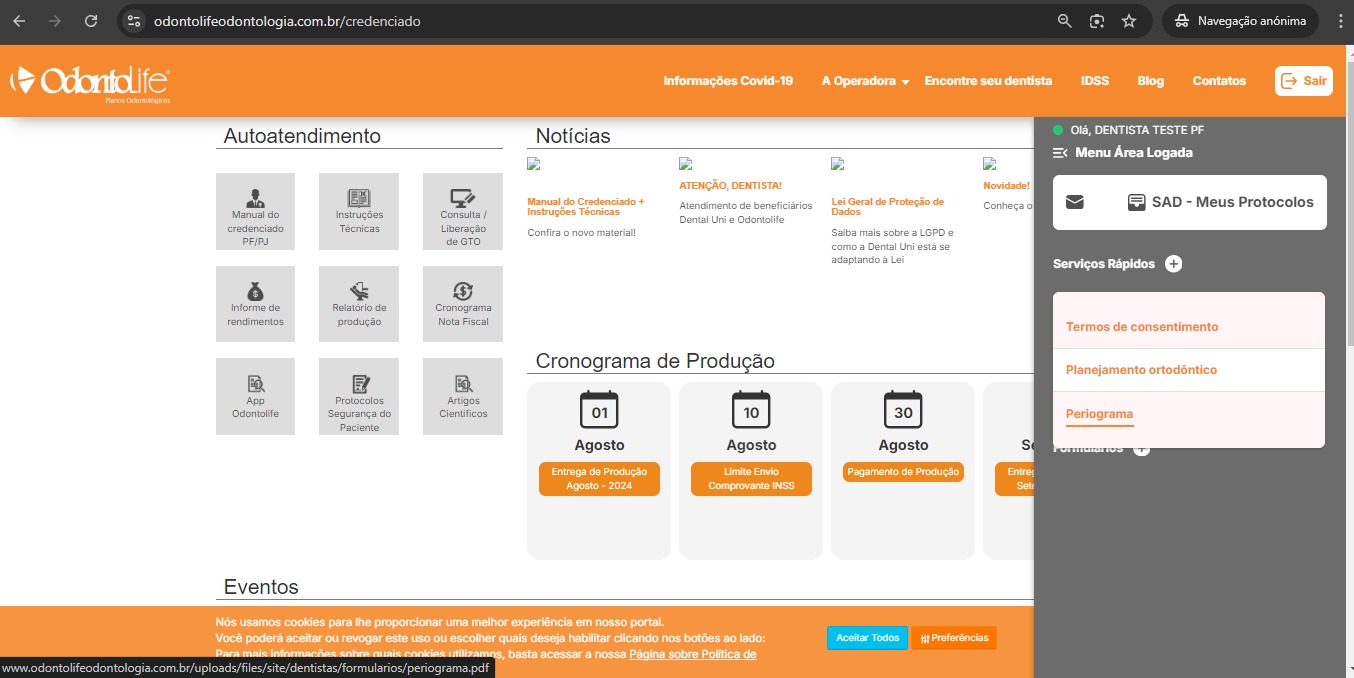Open Consulta / Liberação de GTO tile
The width and height of the screenshot is (1354, 678).
[x=463, y=211]
